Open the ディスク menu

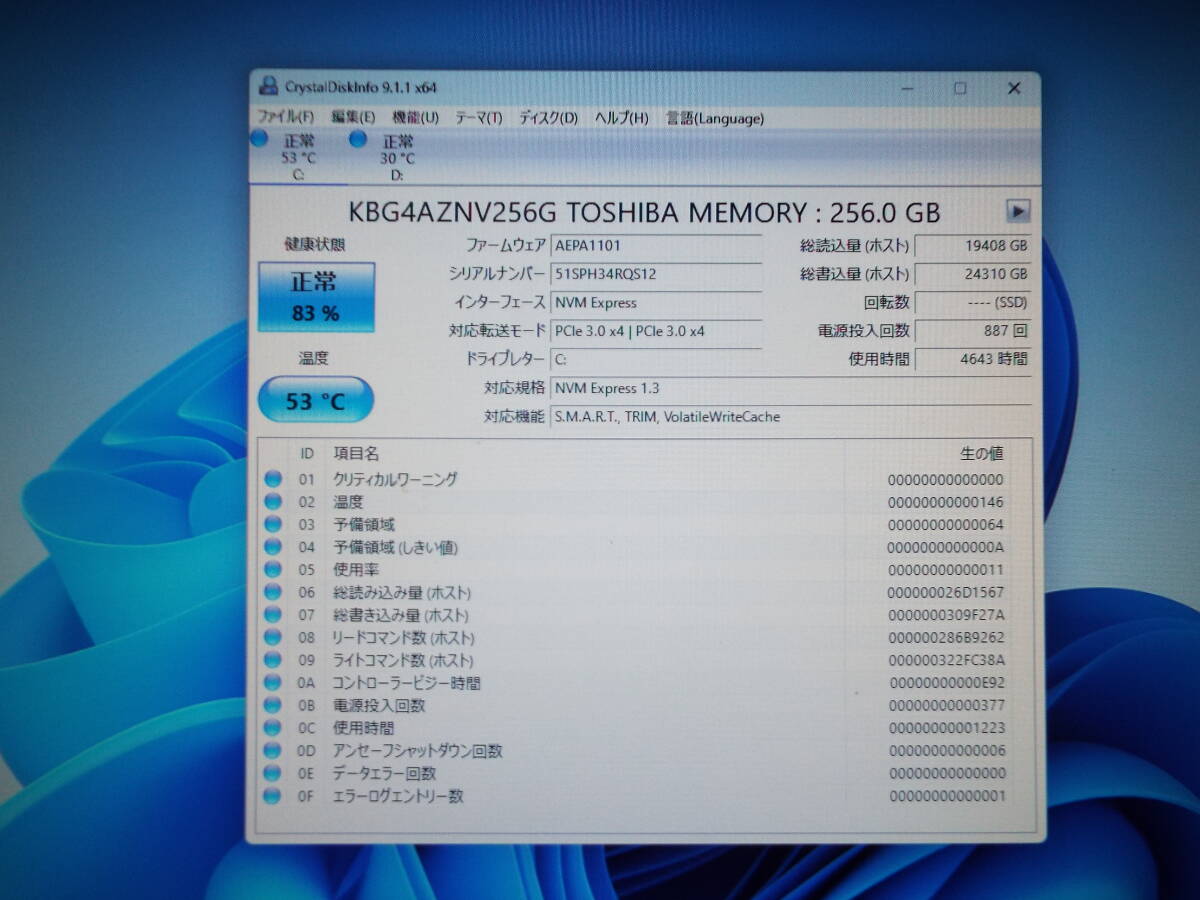click(548, 118)
